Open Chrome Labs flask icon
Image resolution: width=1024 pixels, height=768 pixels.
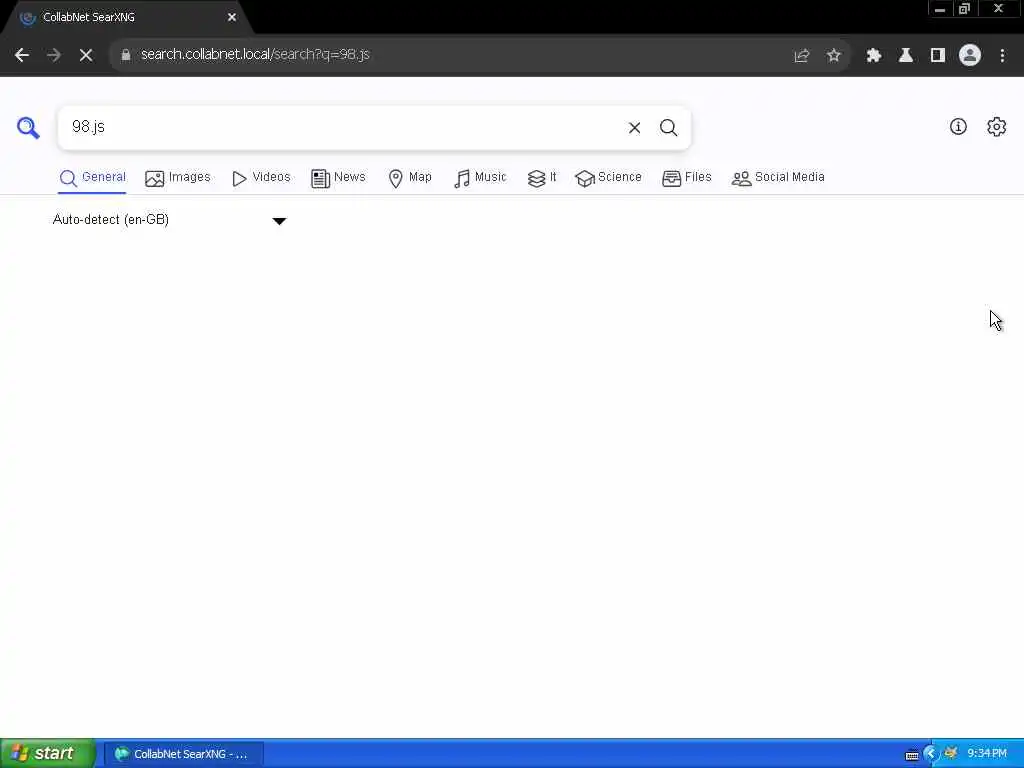click(906, 56)
